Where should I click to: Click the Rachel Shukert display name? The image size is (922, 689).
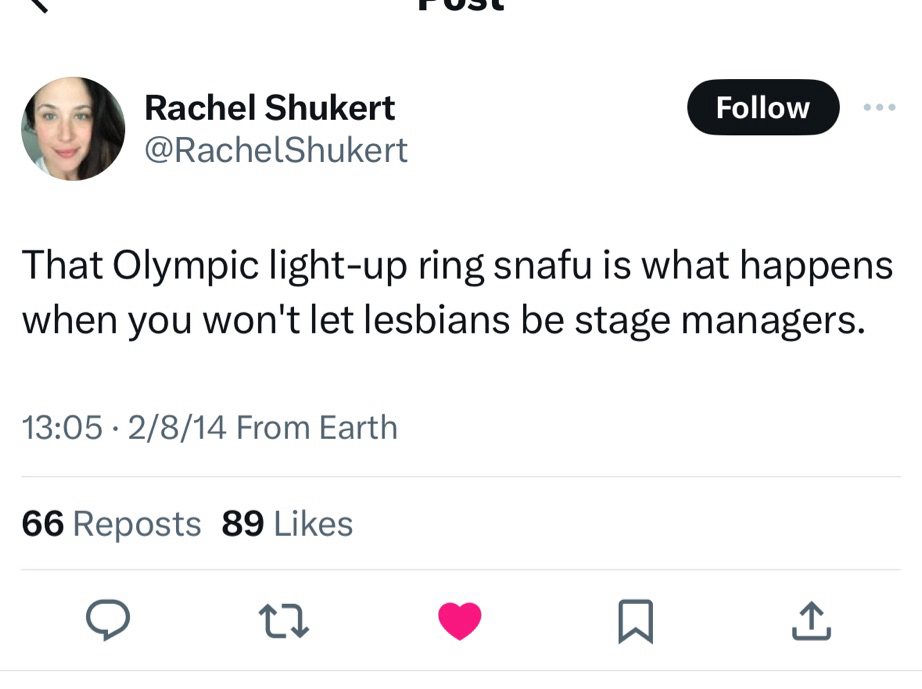click(270, 107)
